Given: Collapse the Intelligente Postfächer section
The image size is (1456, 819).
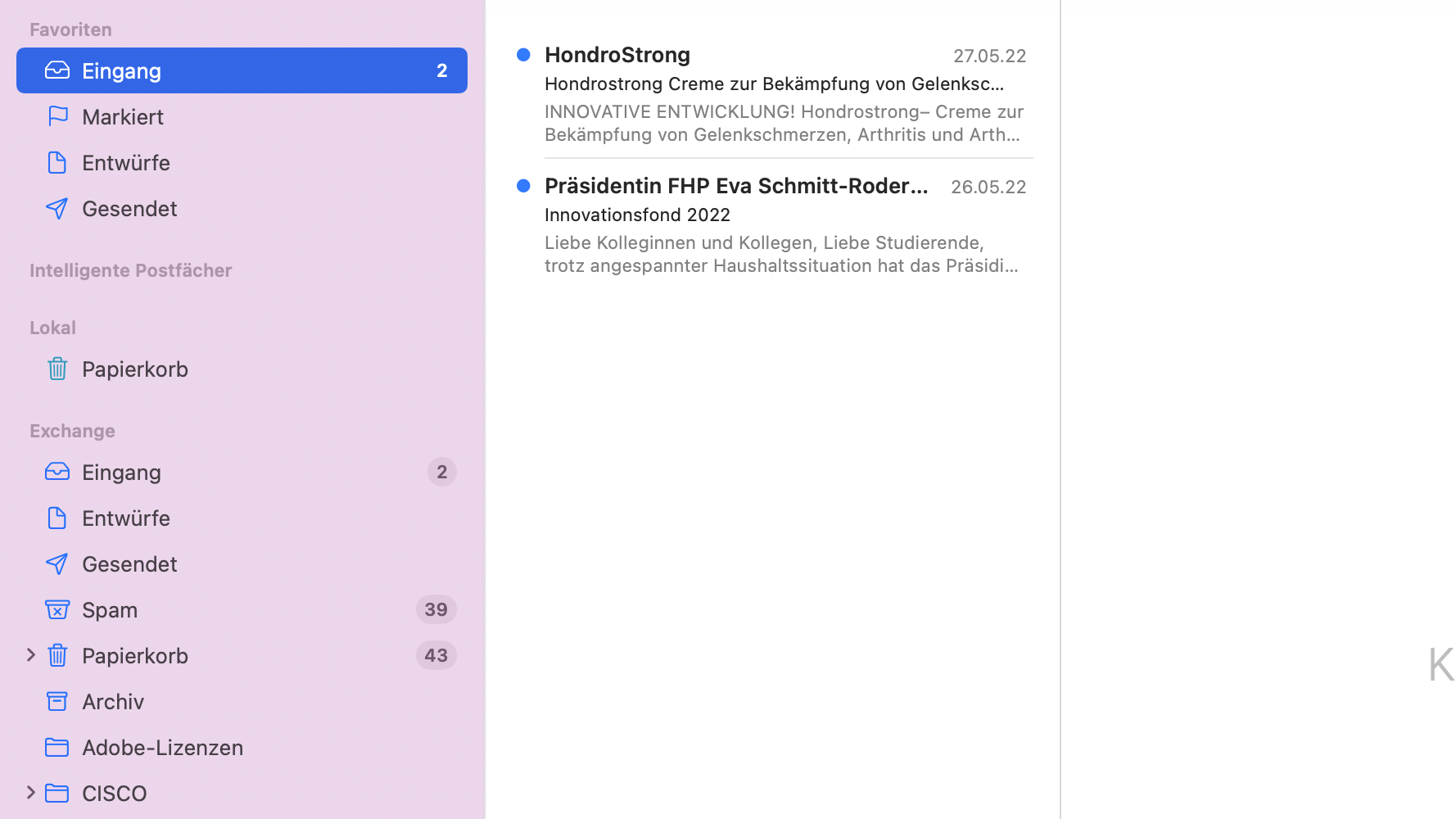Looking at the screenshot, I should tap(131, 270).
